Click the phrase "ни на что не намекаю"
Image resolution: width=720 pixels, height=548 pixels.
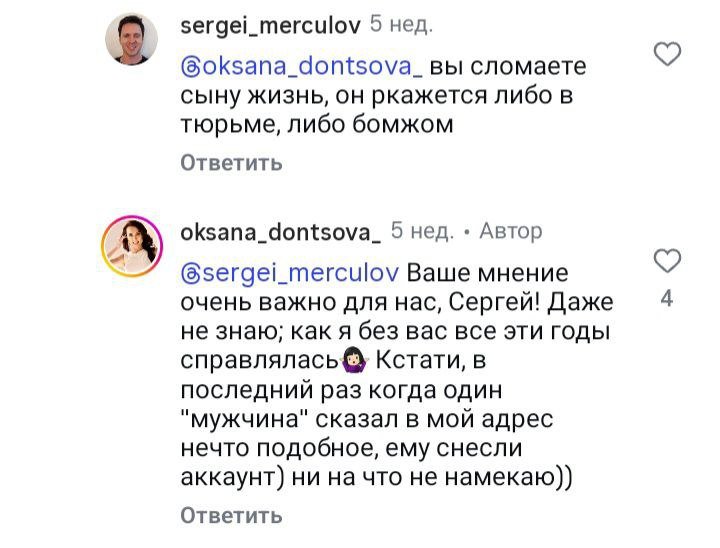437,477
